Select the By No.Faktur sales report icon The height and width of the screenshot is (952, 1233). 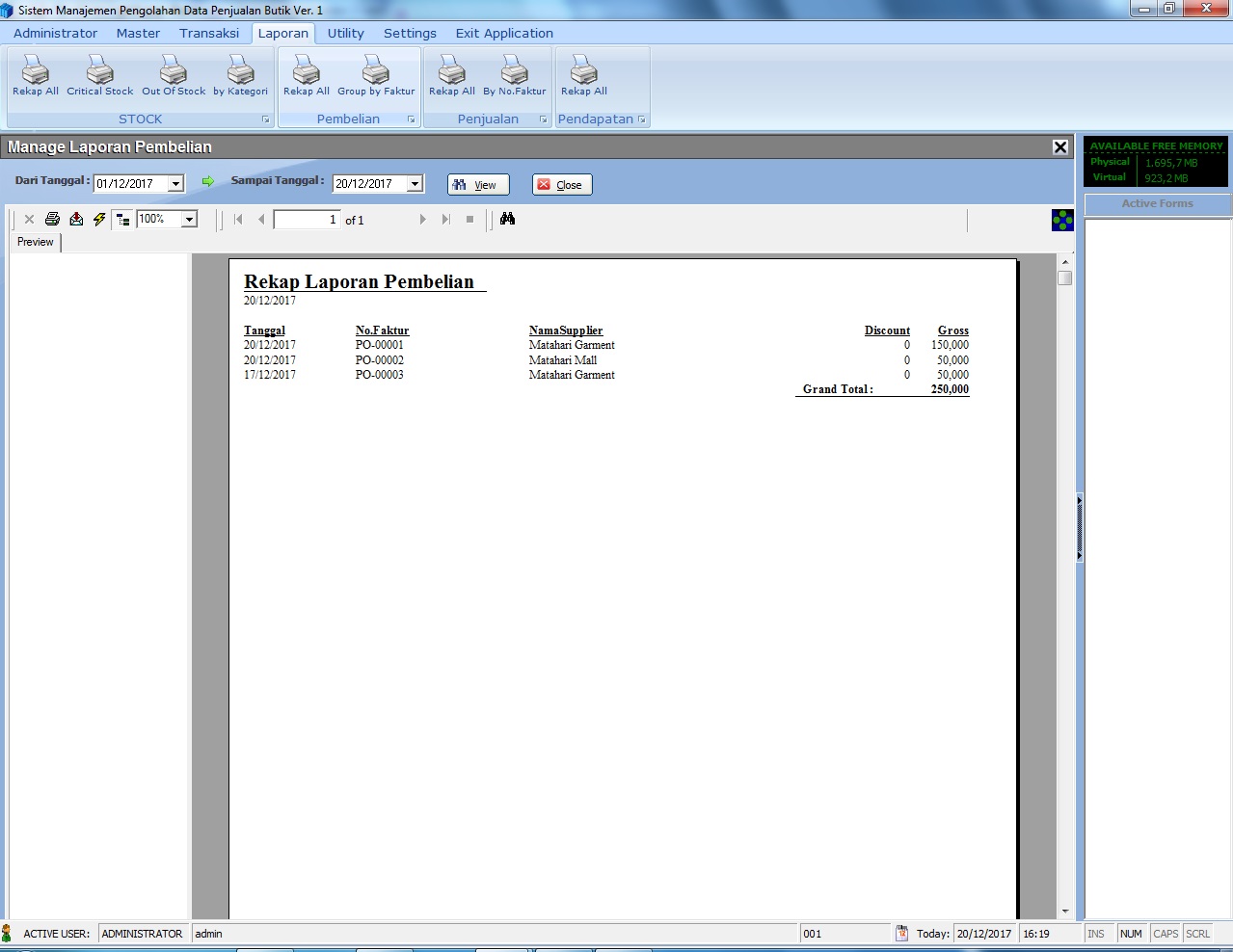coord(515,72)
